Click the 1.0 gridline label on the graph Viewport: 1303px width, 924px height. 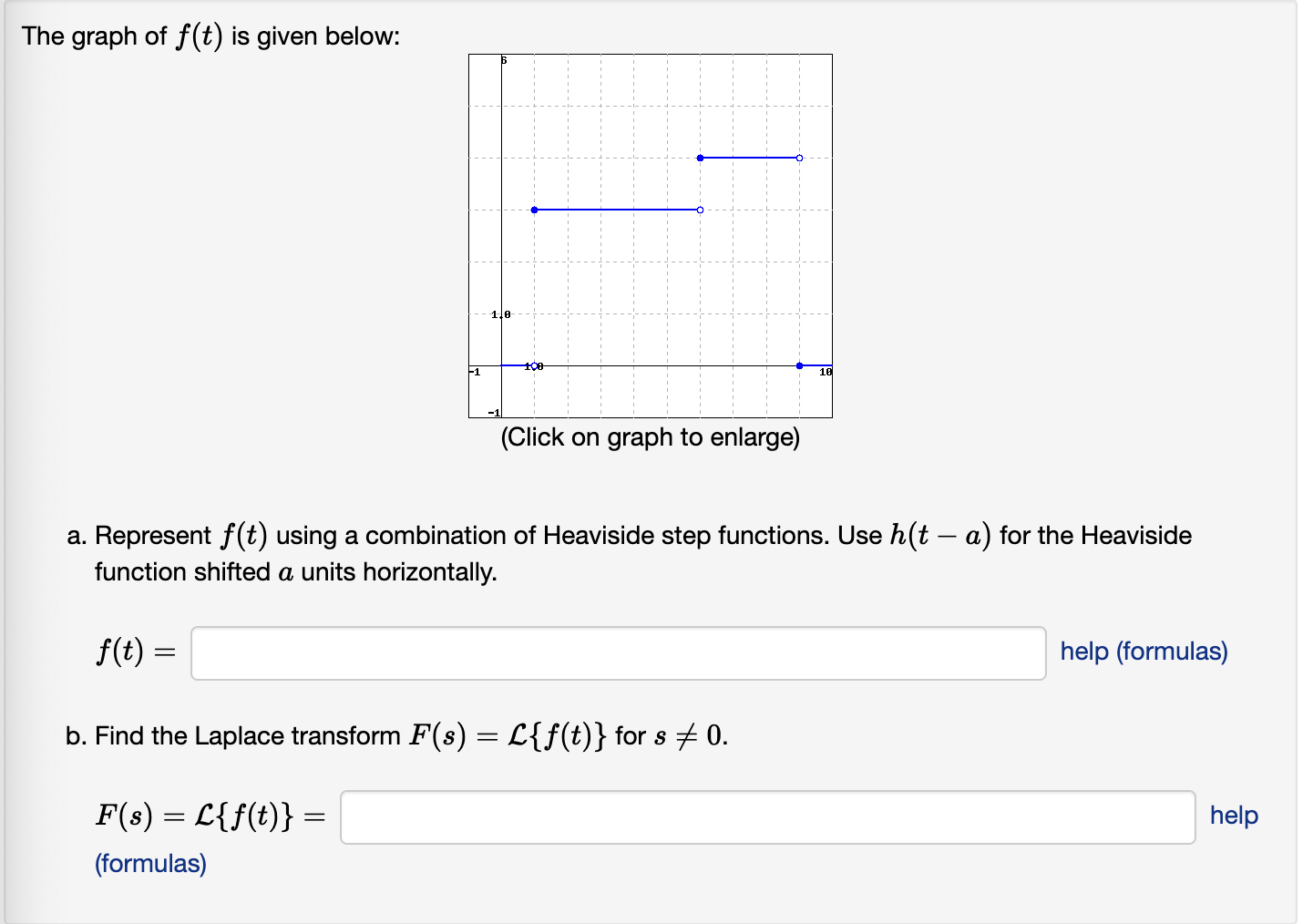[x=500, y=313]
